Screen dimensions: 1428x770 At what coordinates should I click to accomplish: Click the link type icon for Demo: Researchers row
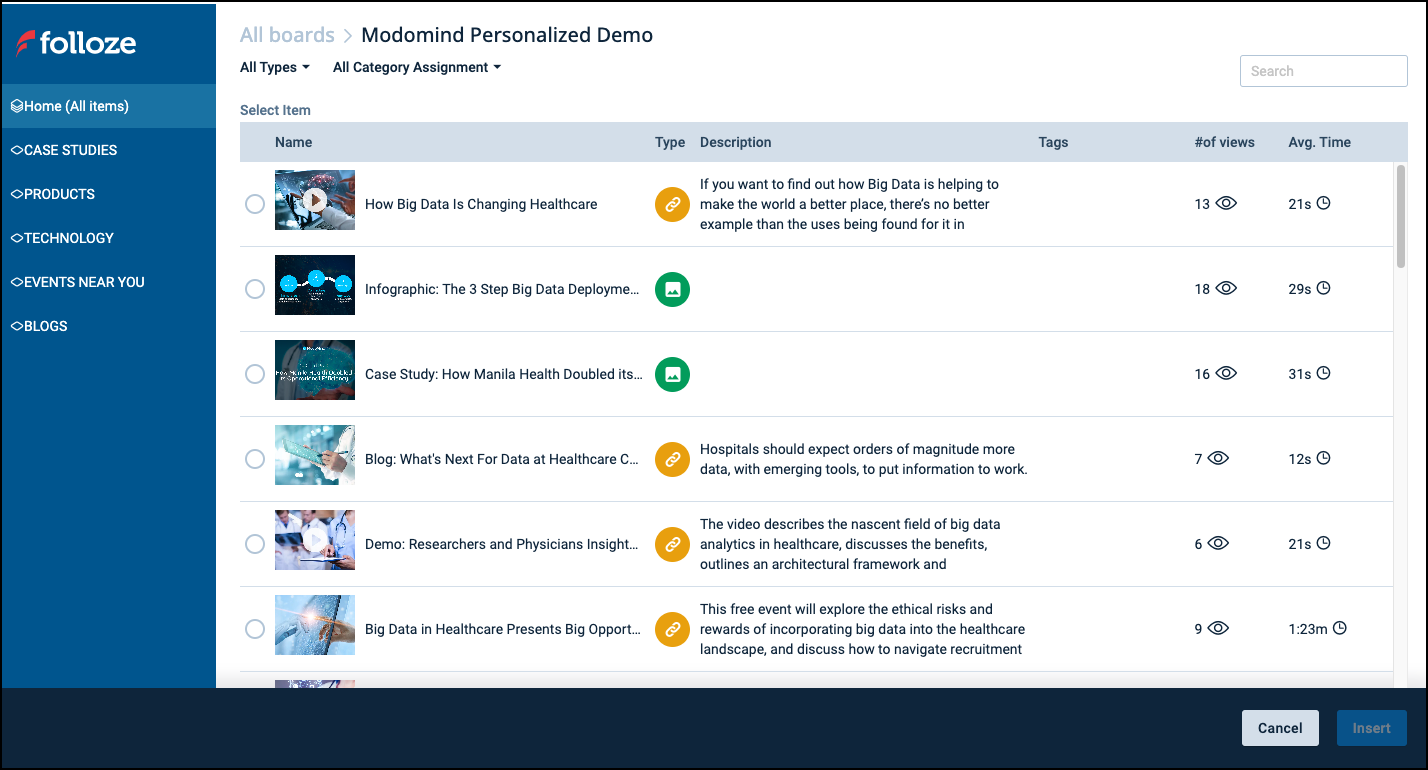672,544
